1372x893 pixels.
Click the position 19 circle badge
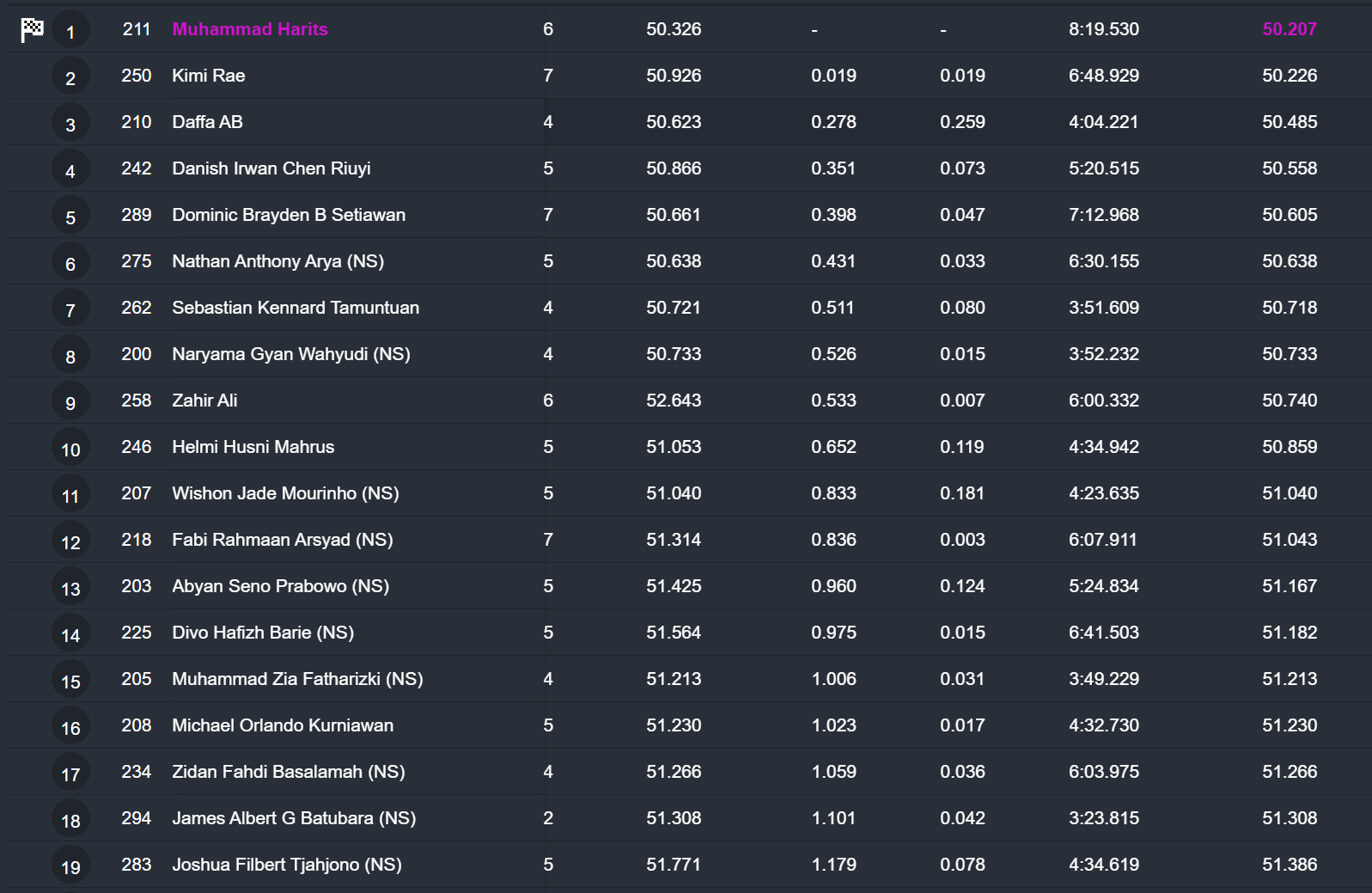pyautogui.click(x=70, y=867)
